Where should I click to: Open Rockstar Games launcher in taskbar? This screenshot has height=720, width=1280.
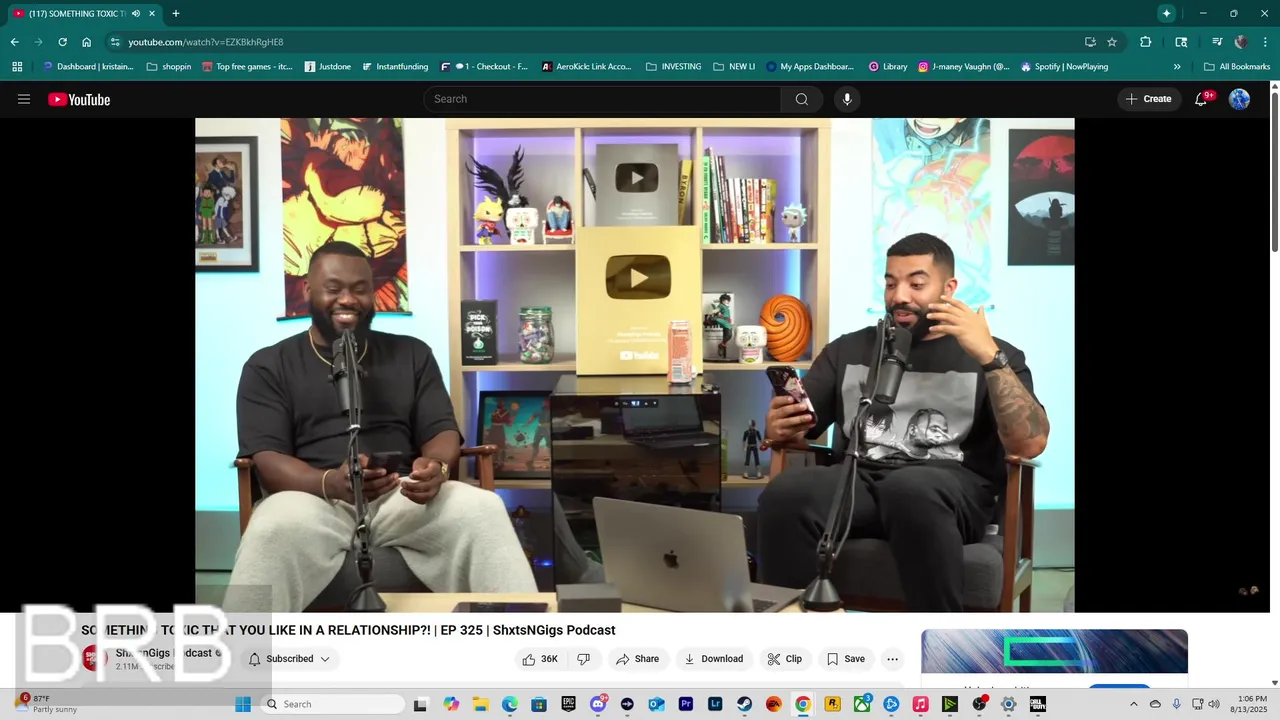[832, 704]
